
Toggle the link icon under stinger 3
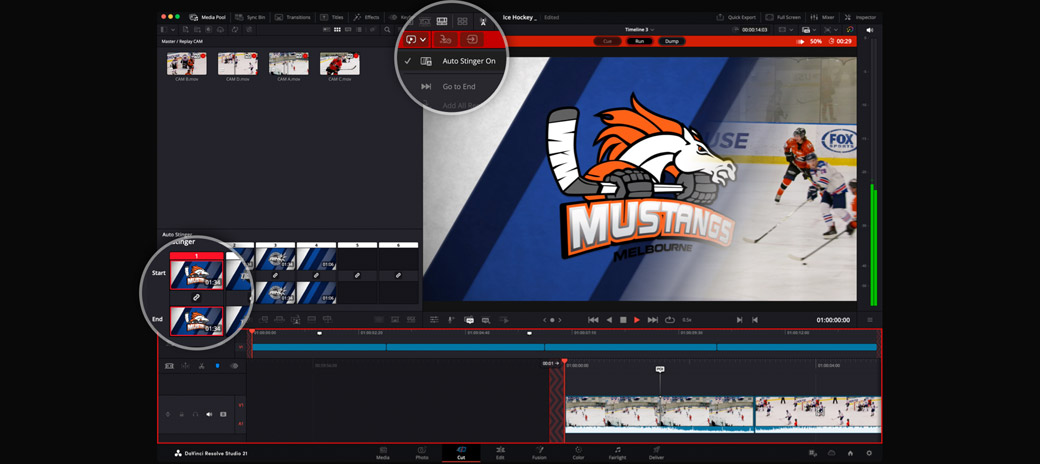(275, 275)
